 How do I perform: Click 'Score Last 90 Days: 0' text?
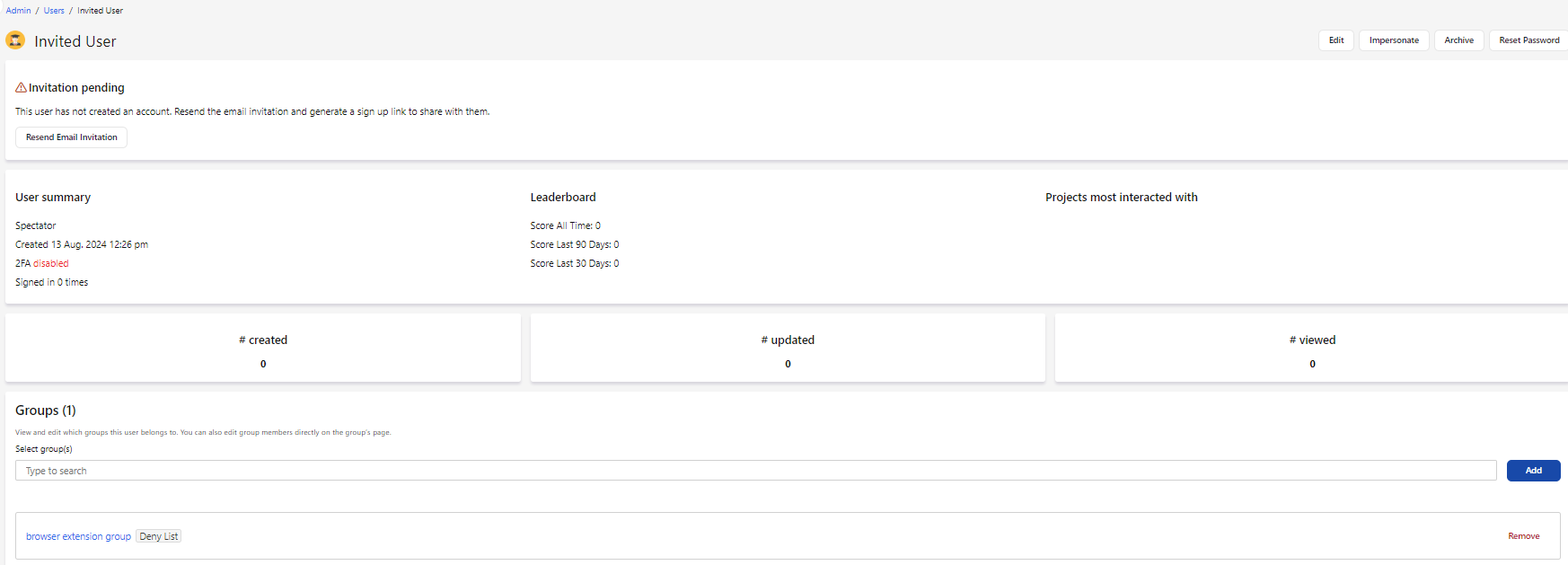coord(575,244)
